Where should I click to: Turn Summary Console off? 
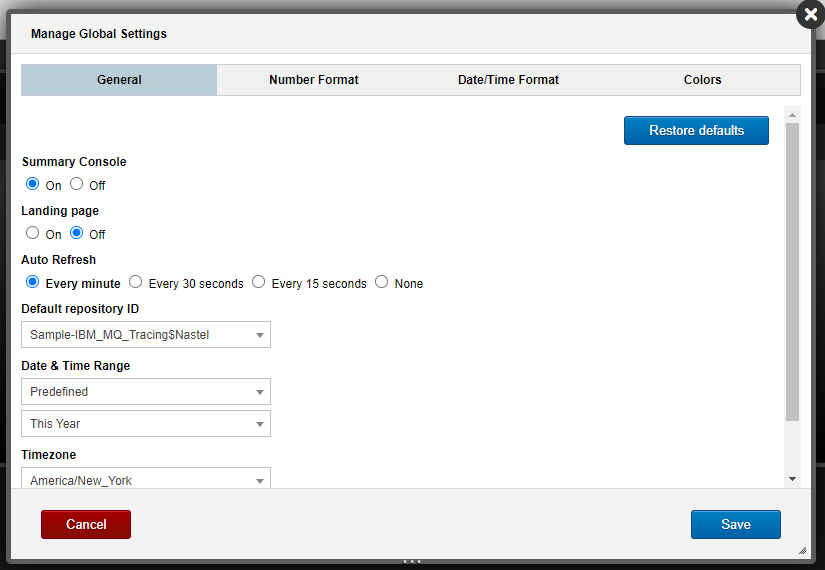coord(77,184)
